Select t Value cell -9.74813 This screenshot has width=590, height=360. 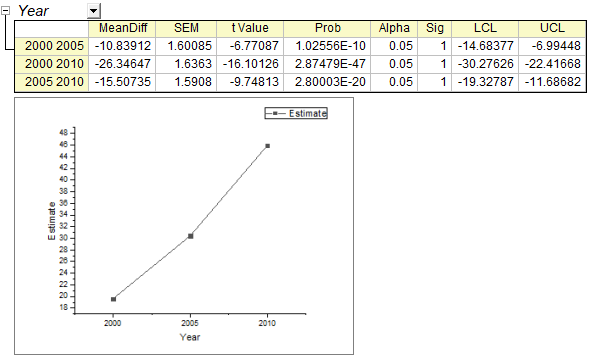pyautogui.click(x=250, y=82)
